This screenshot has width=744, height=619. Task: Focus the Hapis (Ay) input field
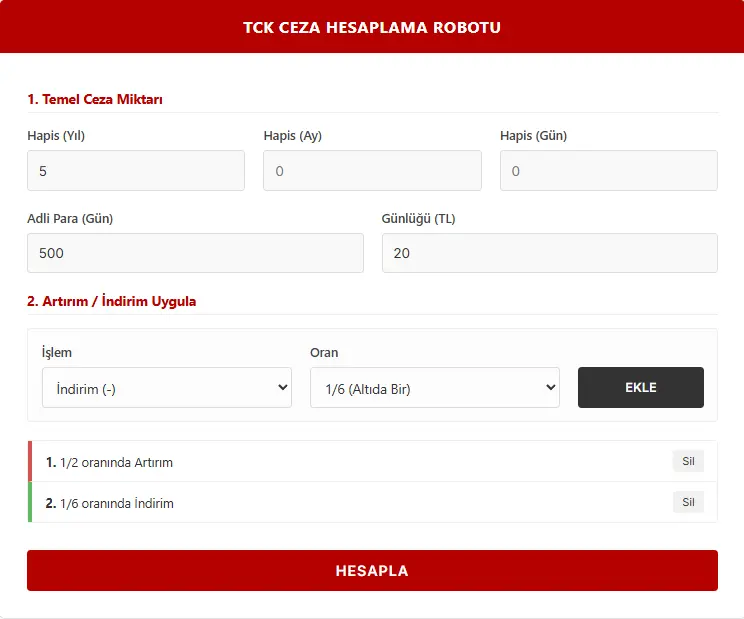click(x=372, y=171)
